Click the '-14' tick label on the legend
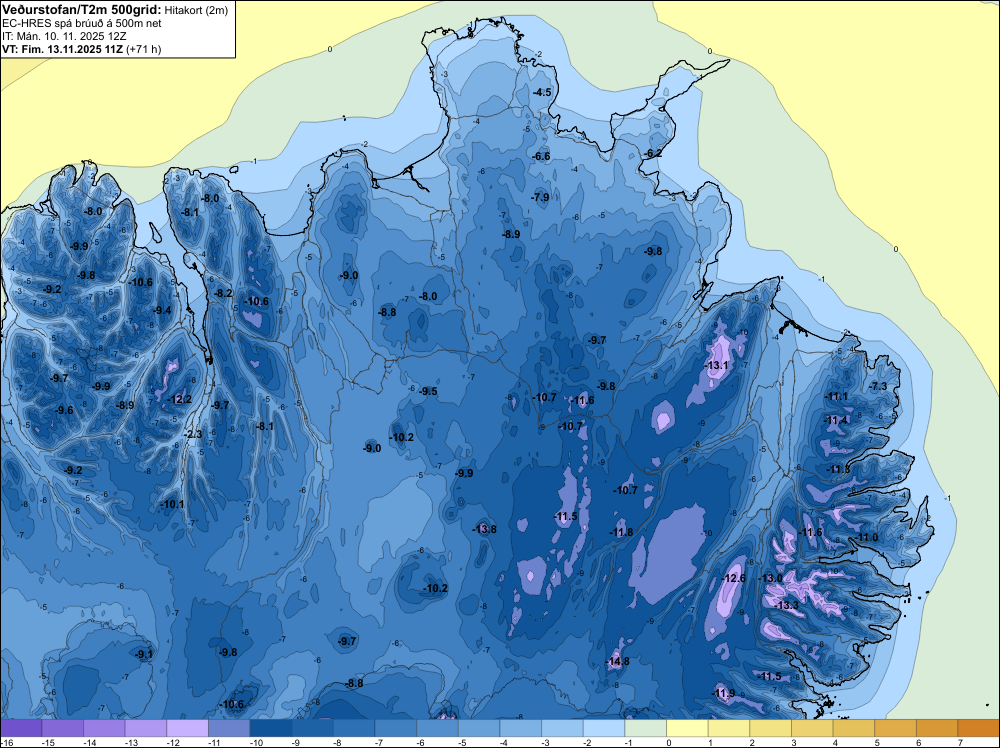The height and width of the screenshot is (748, 1000). tap(89, 742)
